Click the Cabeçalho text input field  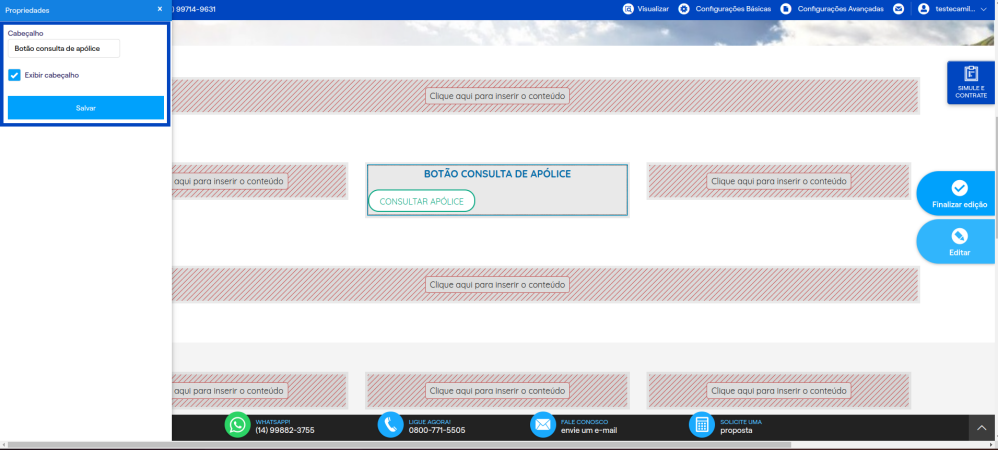pos(64,48)
